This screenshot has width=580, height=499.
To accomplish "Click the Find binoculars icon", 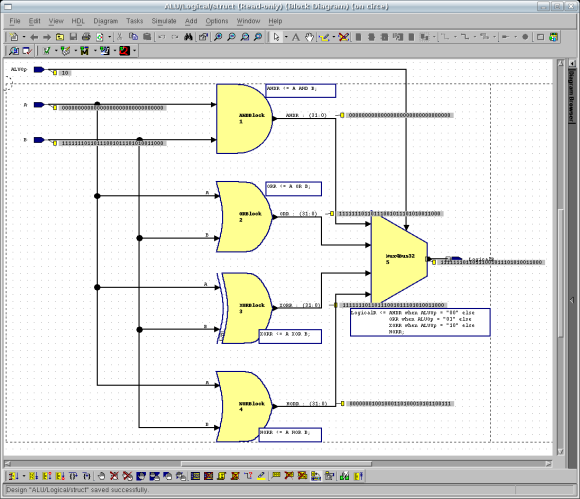I will click(x=188, y=37).
